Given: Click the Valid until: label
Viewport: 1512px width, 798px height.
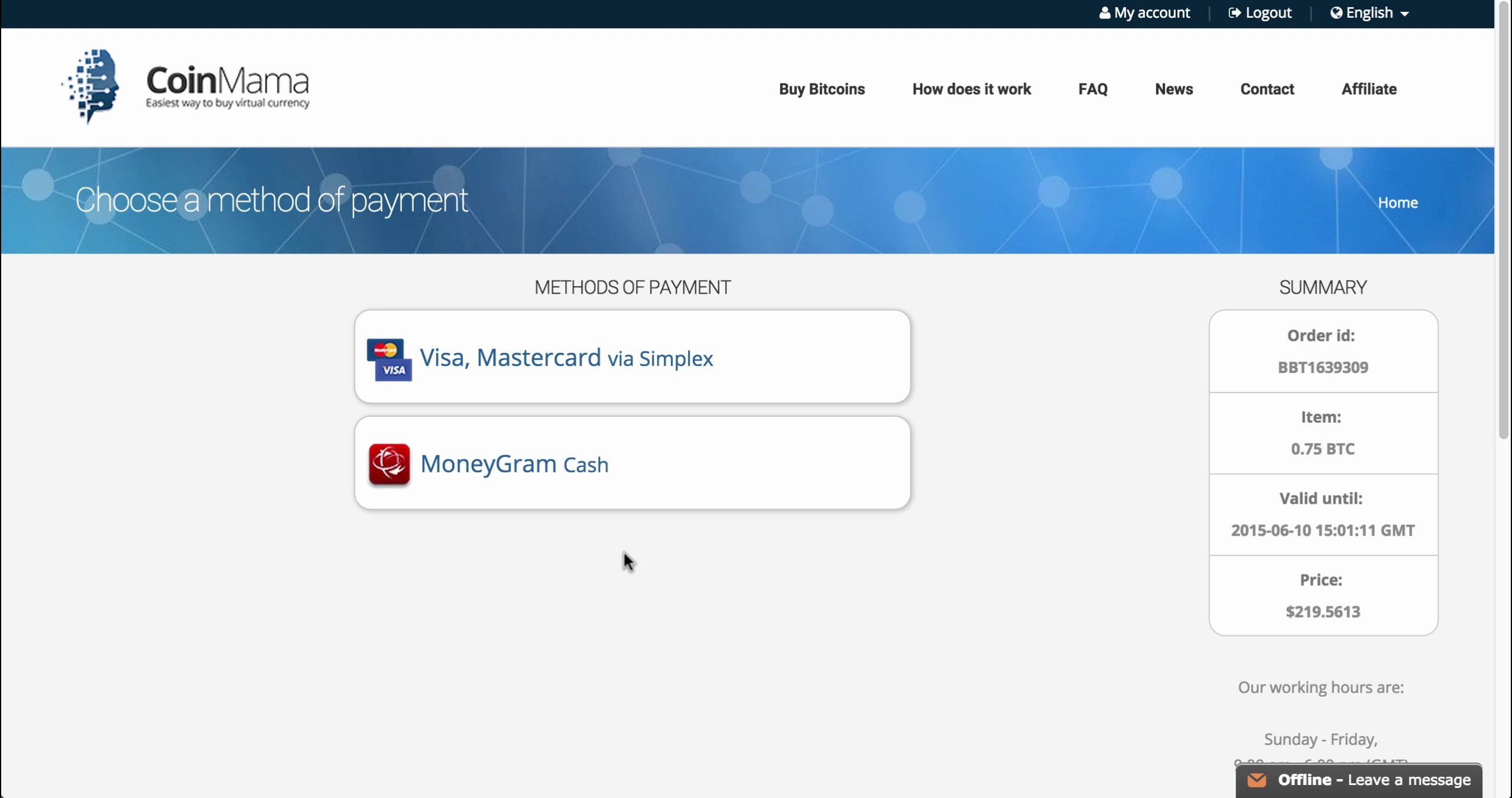Looking at the screenshot, I should pyautogui.click(x=1321, y=499).
